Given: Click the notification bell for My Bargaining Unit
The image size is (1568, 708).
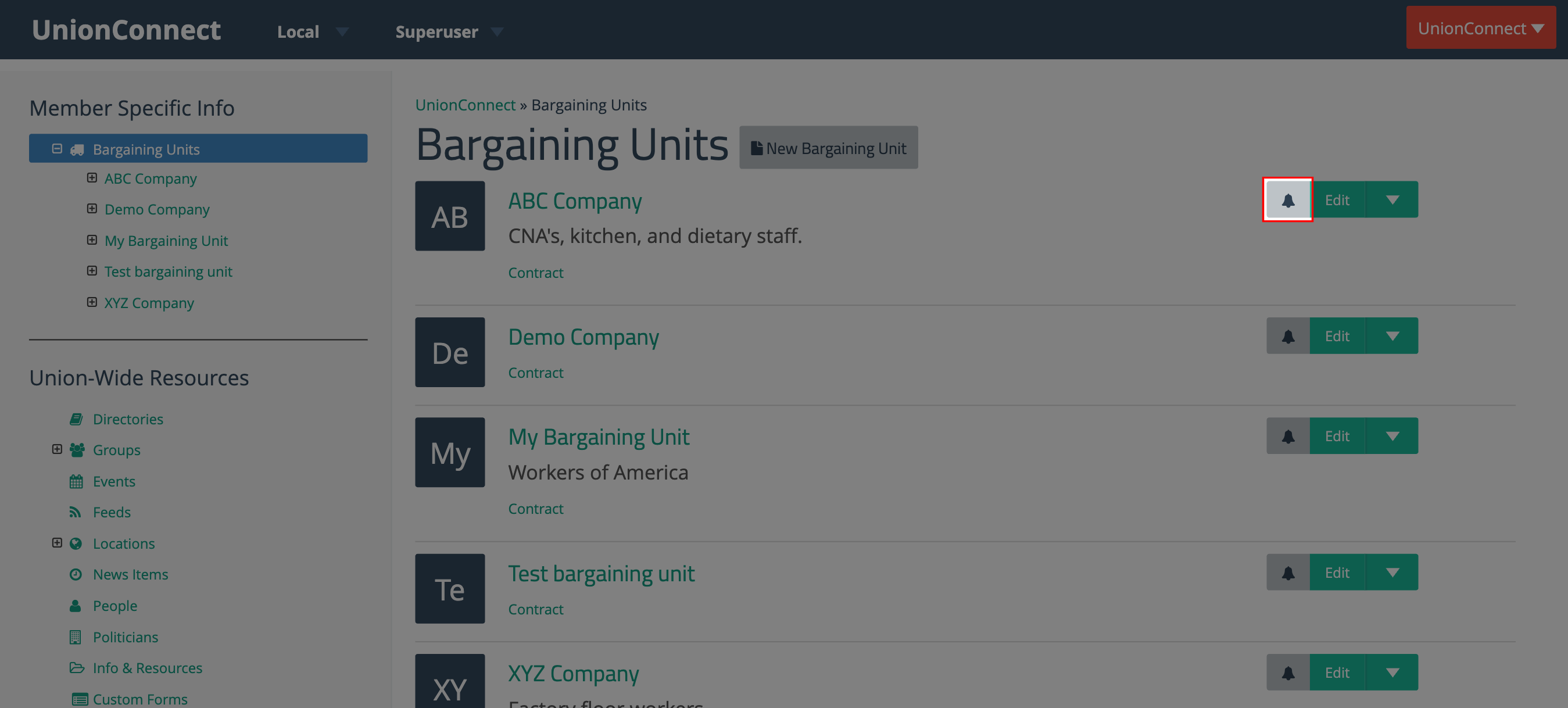Looking at the screenshot, I should click(1287, 435).
